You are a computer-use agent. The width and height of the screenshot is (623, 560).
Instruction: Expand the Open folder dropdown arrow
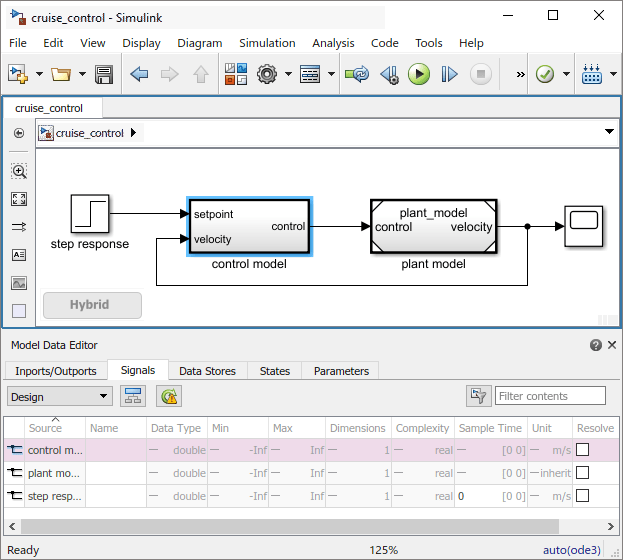(82, 74)
